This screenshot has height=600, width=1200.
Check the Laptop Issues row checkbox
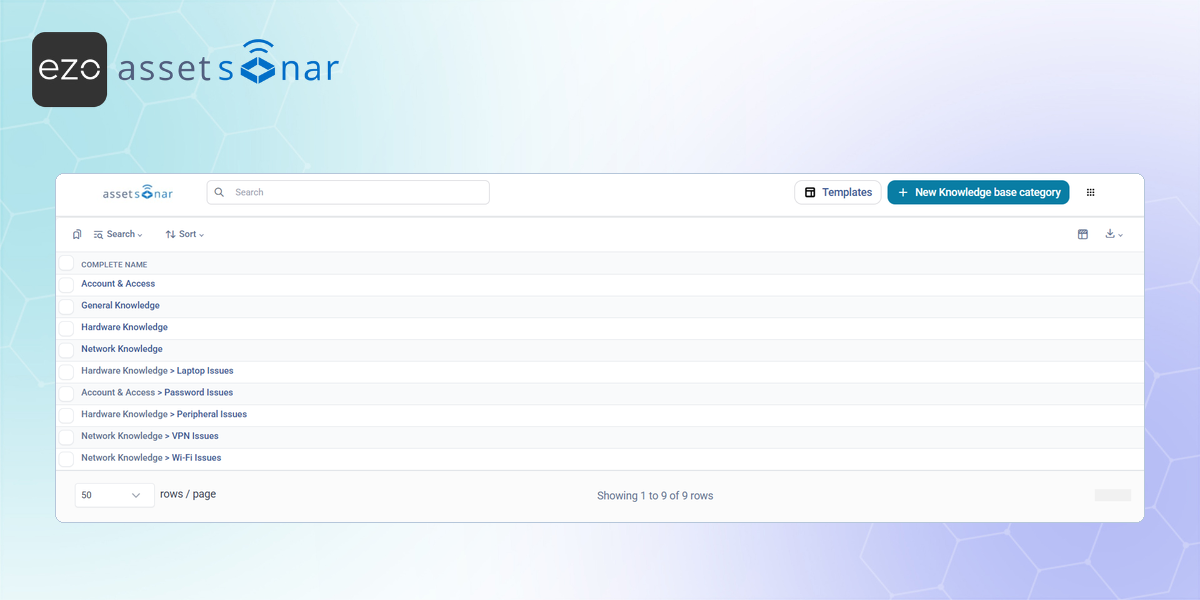click(66, 372)
